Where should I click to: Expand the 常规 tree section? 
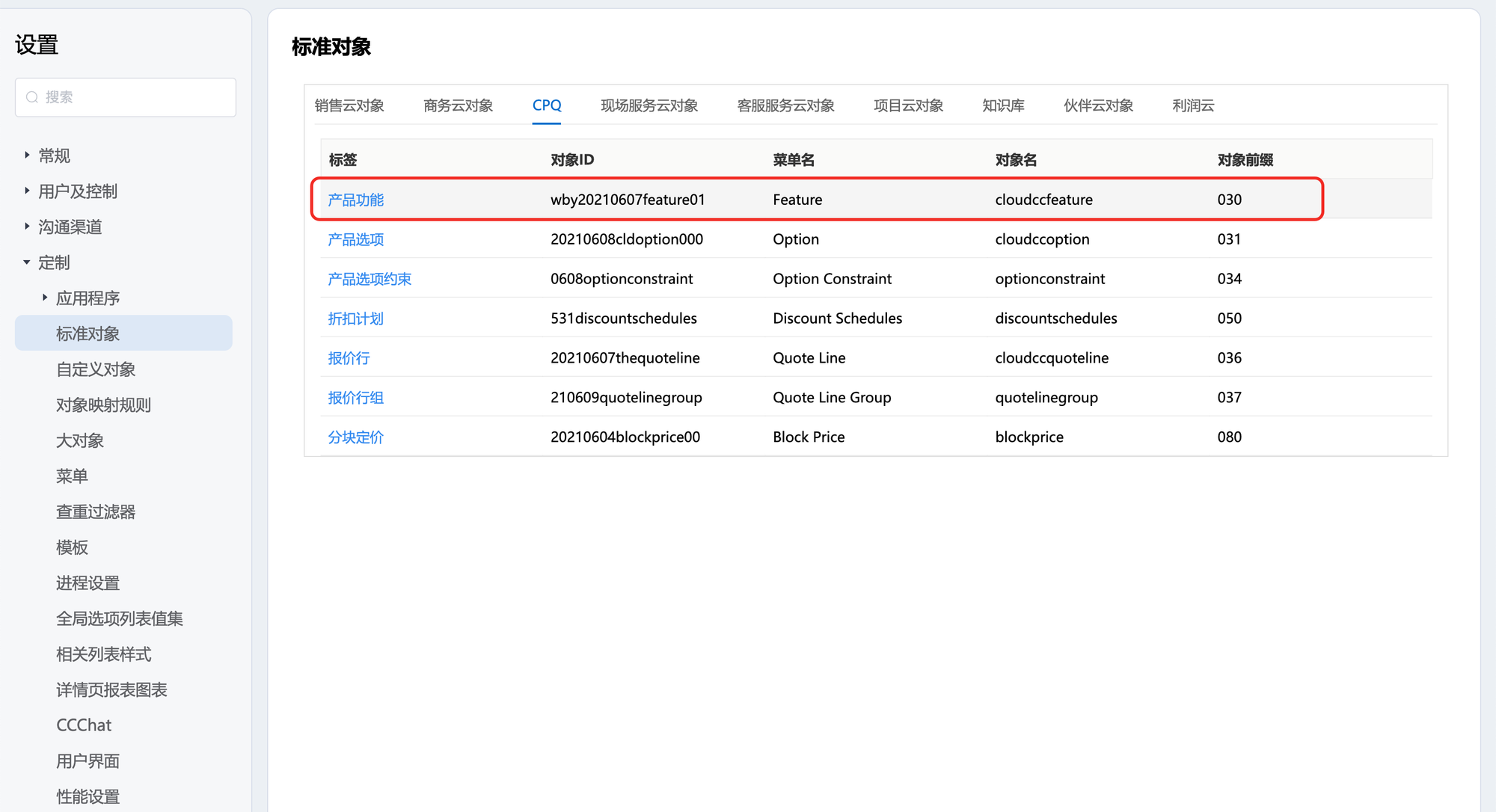click(27, 156)
